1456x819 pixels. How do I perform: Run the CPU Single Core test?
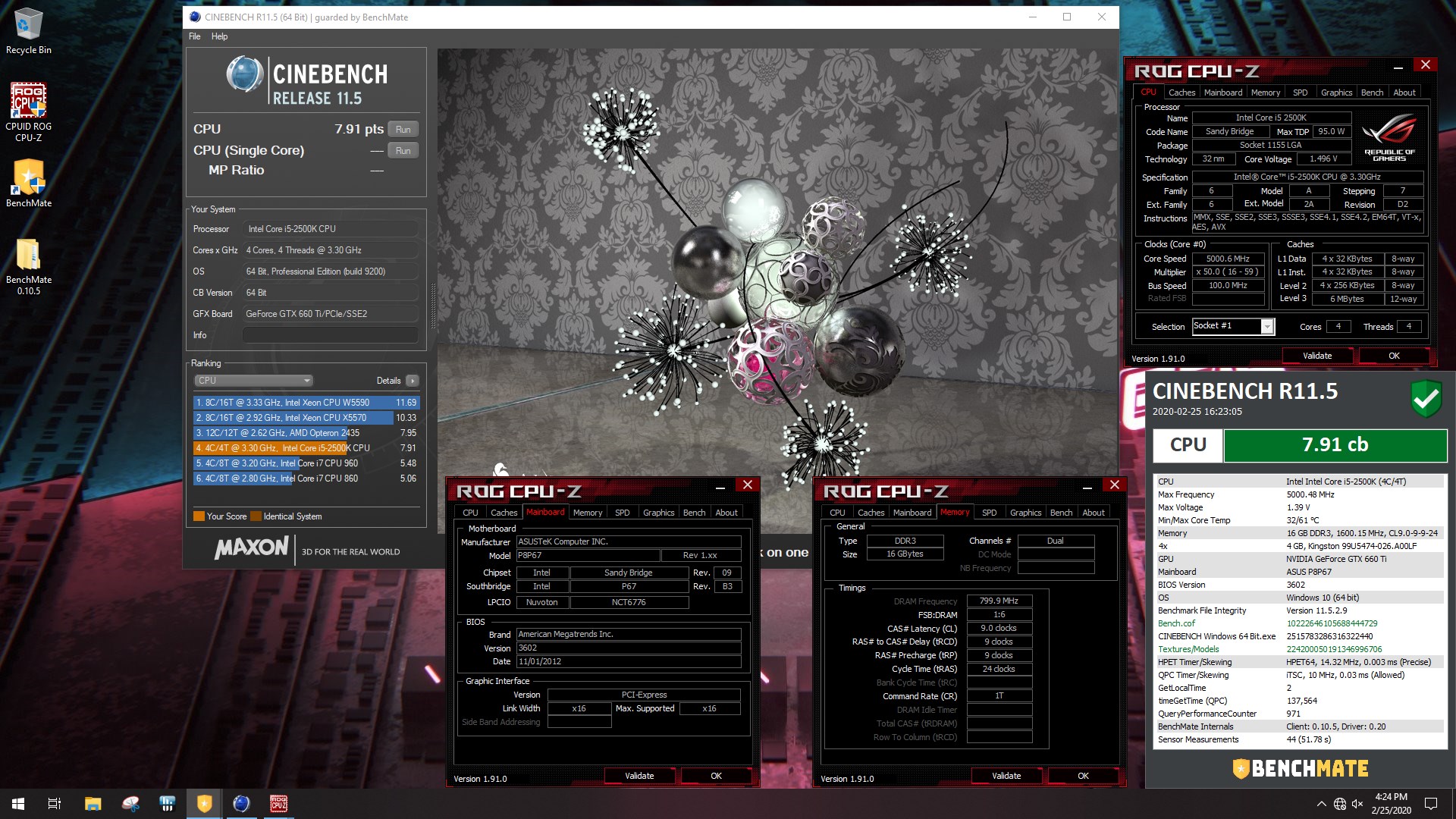tap(403, 151)
